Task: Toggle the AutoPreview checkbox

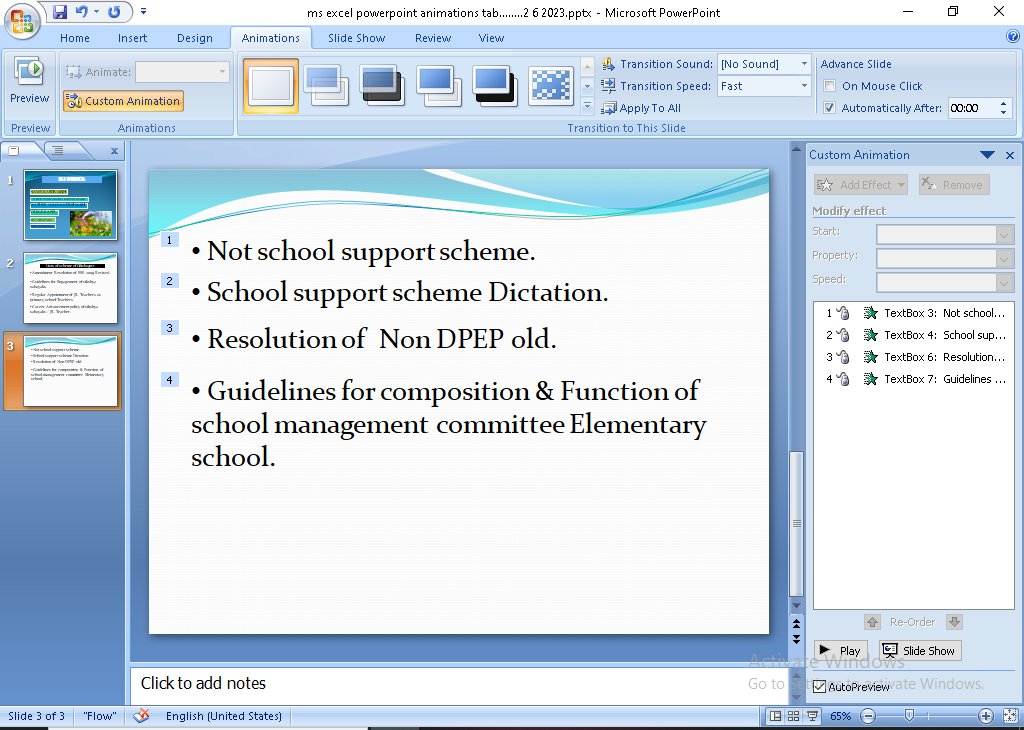Action: click(820, 687)
